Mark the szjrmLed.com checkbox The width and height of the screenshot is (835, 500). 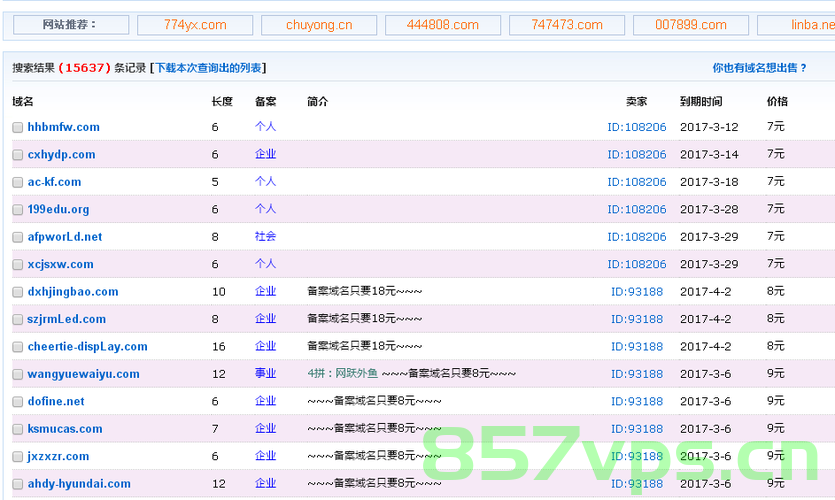point(18,319)
